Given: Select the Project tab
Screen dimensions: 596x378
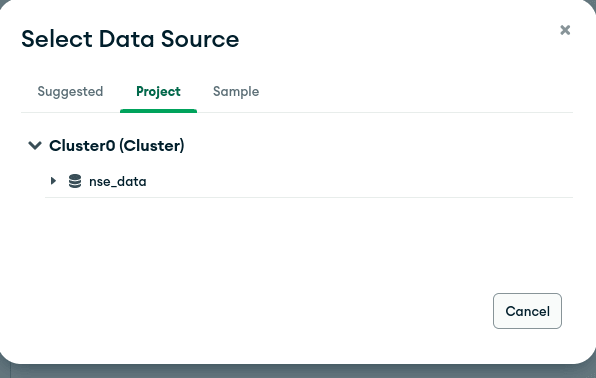Looking at the screenshot, I should pyautogui.click(x=159, y=92).
